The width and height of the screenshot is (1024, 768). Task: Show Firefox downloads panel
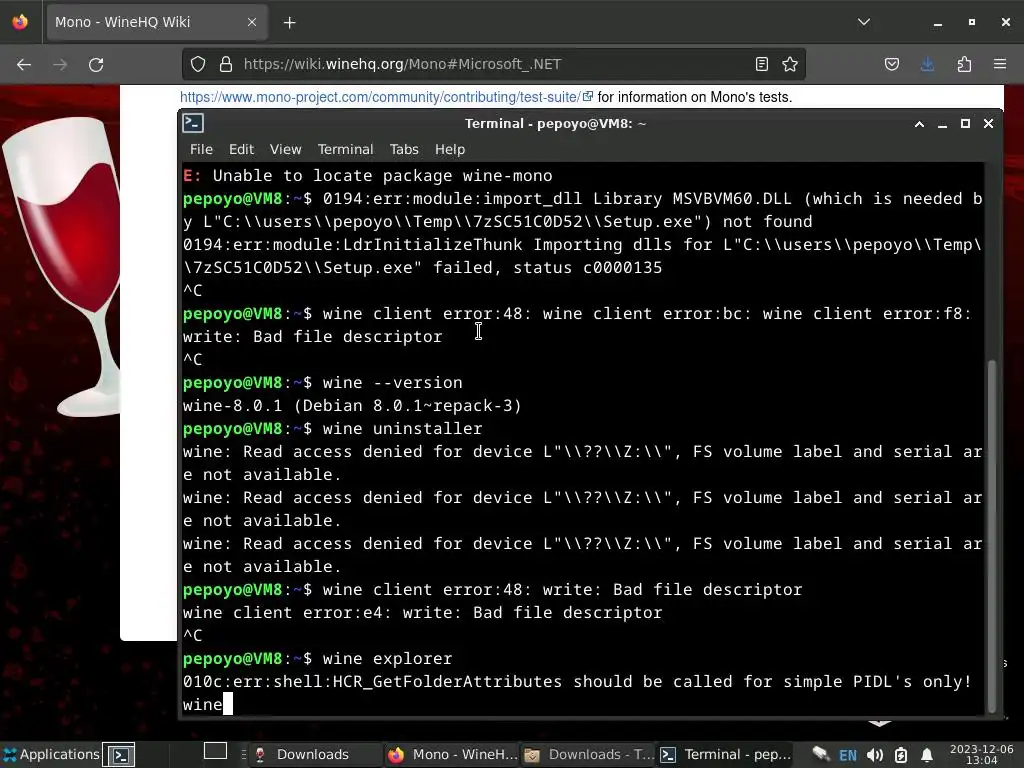pyautogui.click(x=927, y=64)
